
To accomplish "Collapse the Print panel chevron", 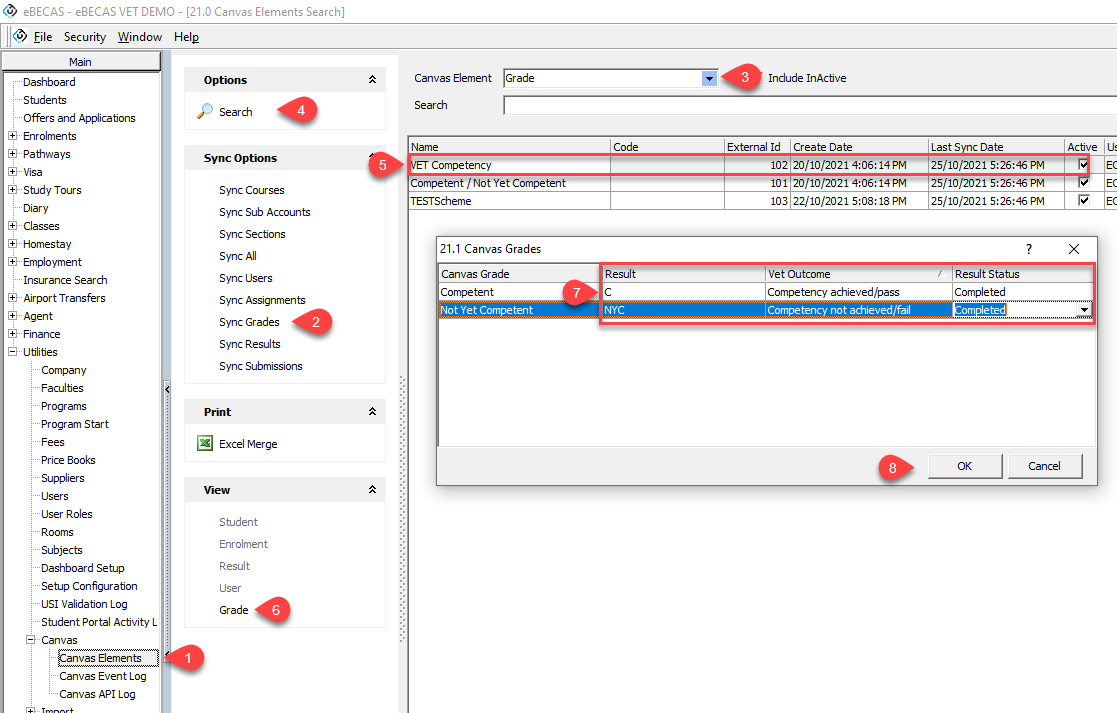I will pyautogui.click(x=372, y=412).
